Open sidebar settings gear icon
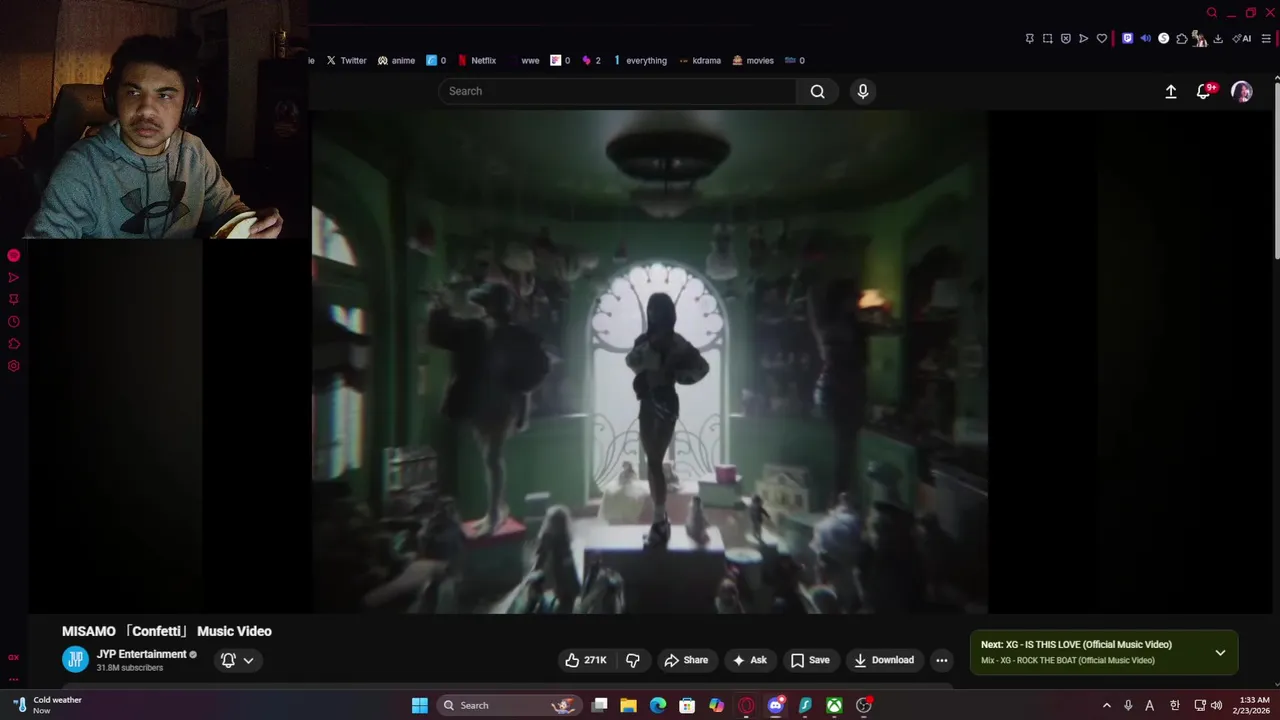The height and width of the screenshot is (720, 1280). point(14,366)
